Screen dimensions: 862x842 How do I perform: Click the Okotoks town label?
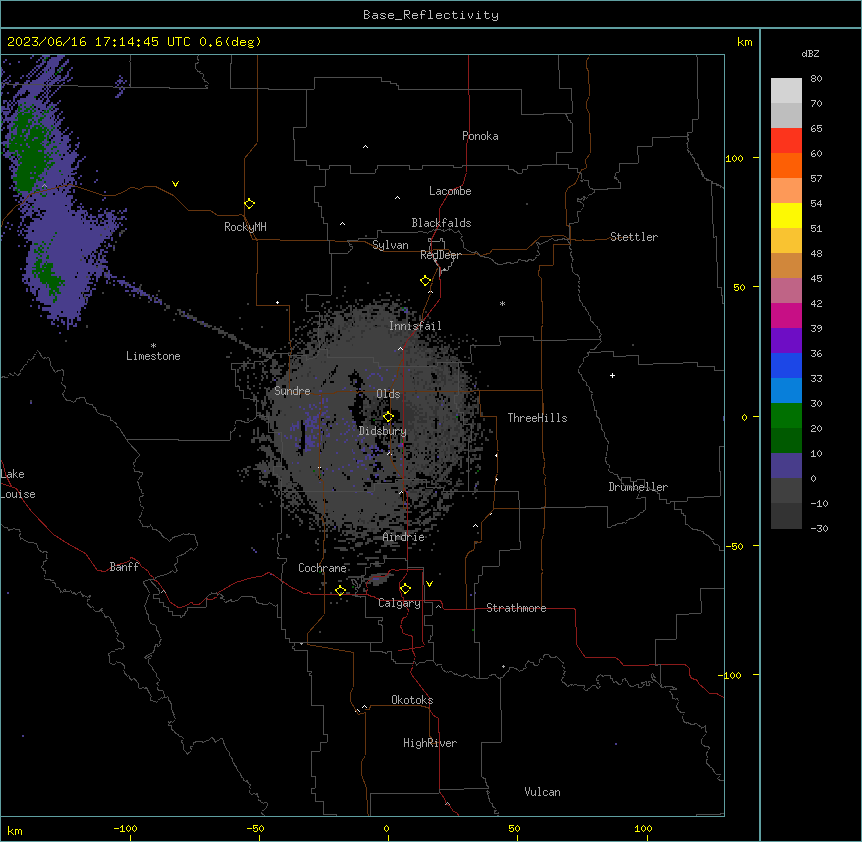(412, 700)
